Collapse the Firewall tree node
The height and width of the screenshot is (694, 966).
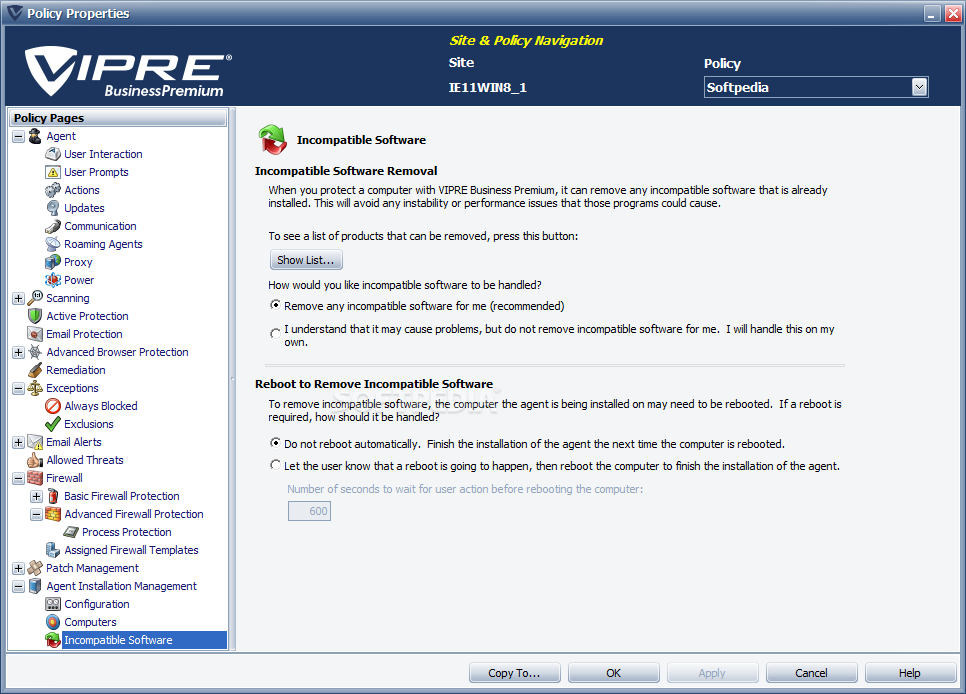(18, 478)
